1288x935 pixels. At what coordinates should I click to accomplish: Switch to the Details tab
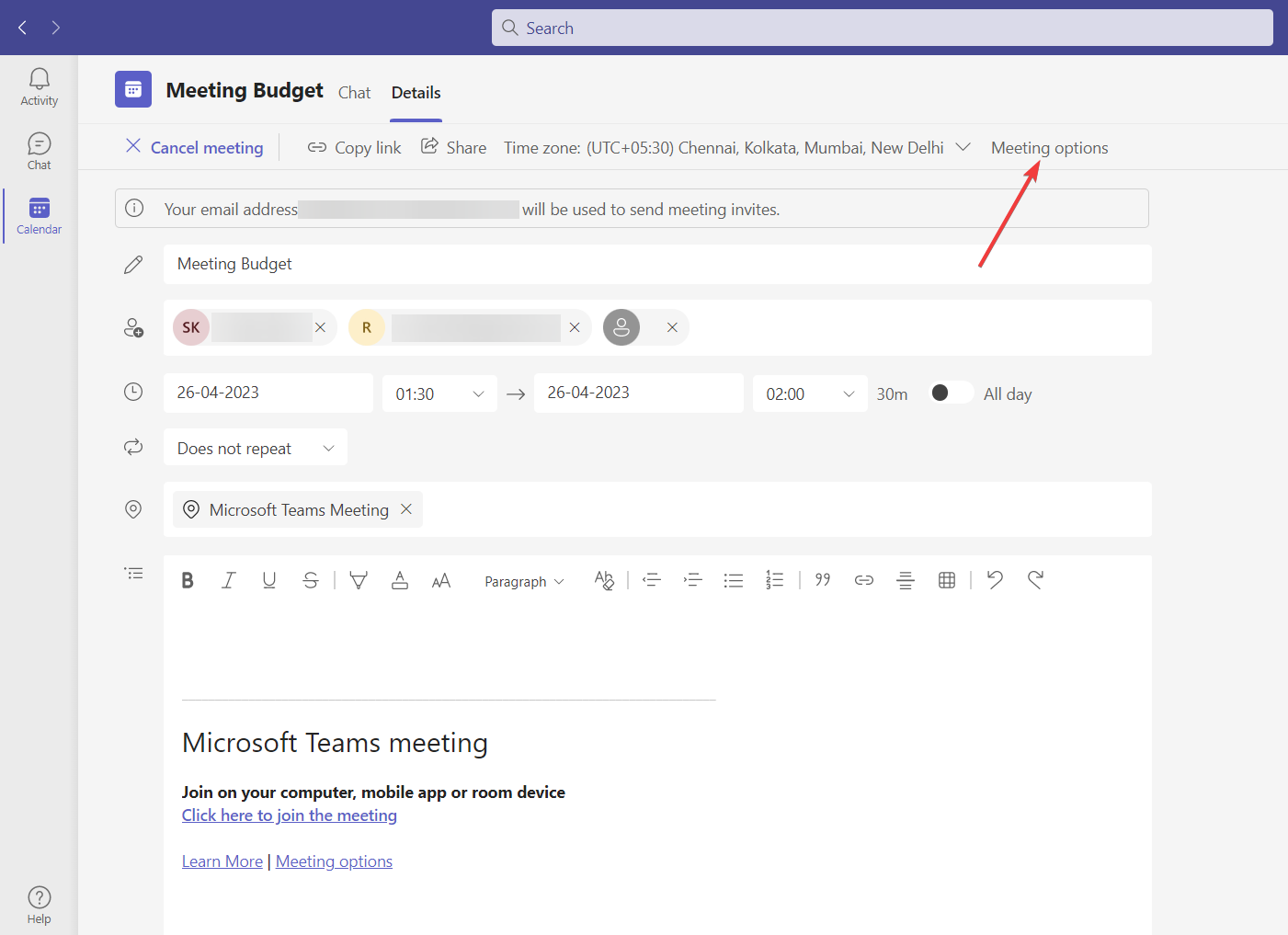coord(416,93)
